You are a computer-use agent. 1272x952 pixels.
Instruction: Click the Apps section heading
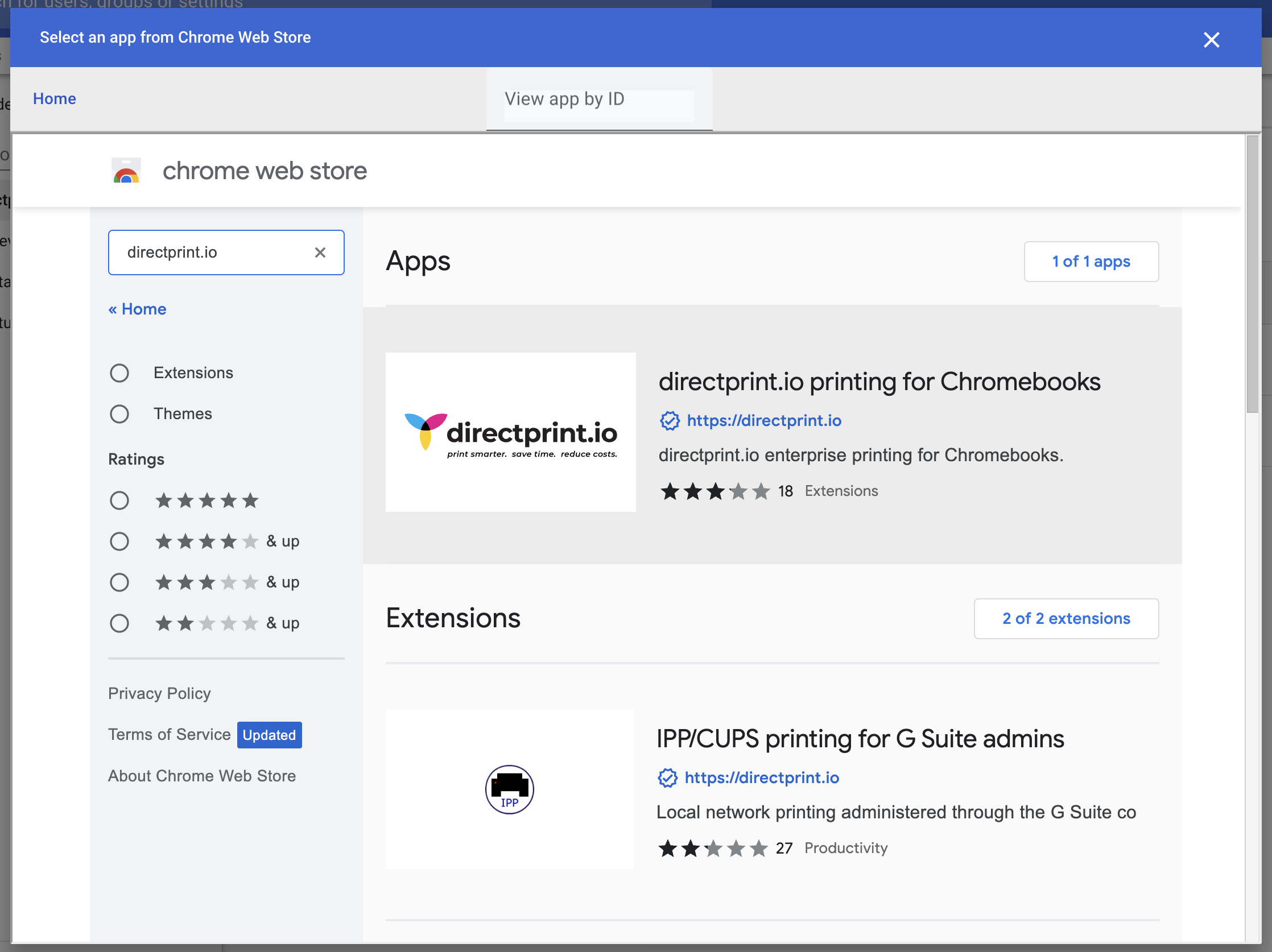pos(418,262)
